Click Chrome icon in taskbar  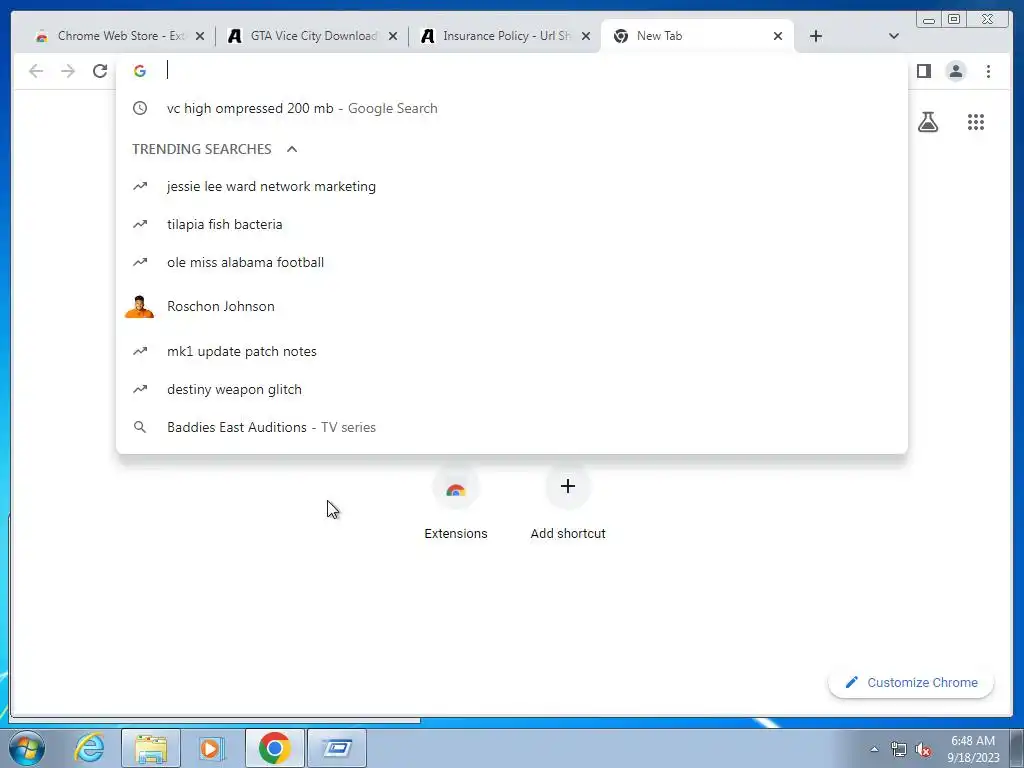click(274, 748)
